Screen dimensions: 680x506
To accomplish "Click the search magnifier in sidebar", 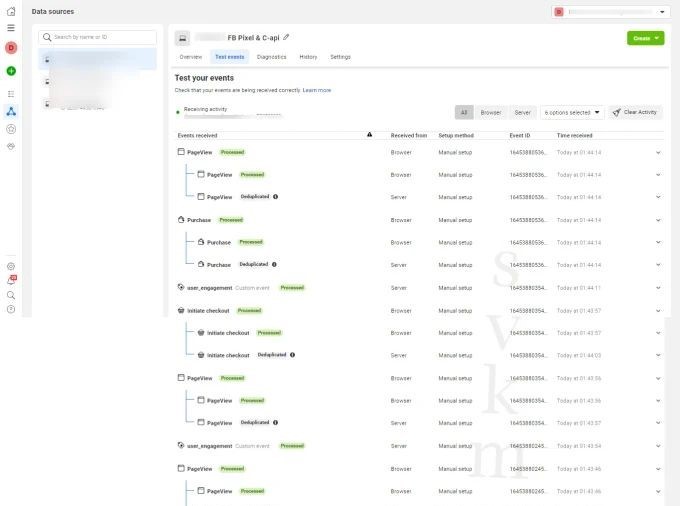I will pos(11,295).
